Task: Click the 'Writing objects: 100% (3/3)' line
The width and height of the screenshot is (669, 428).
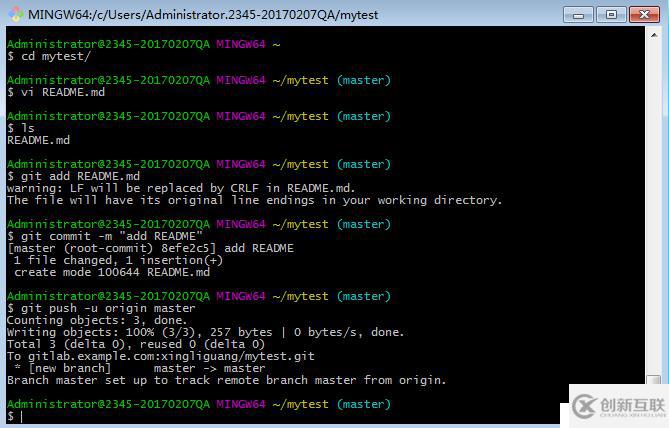Action: tap(205, 332)
